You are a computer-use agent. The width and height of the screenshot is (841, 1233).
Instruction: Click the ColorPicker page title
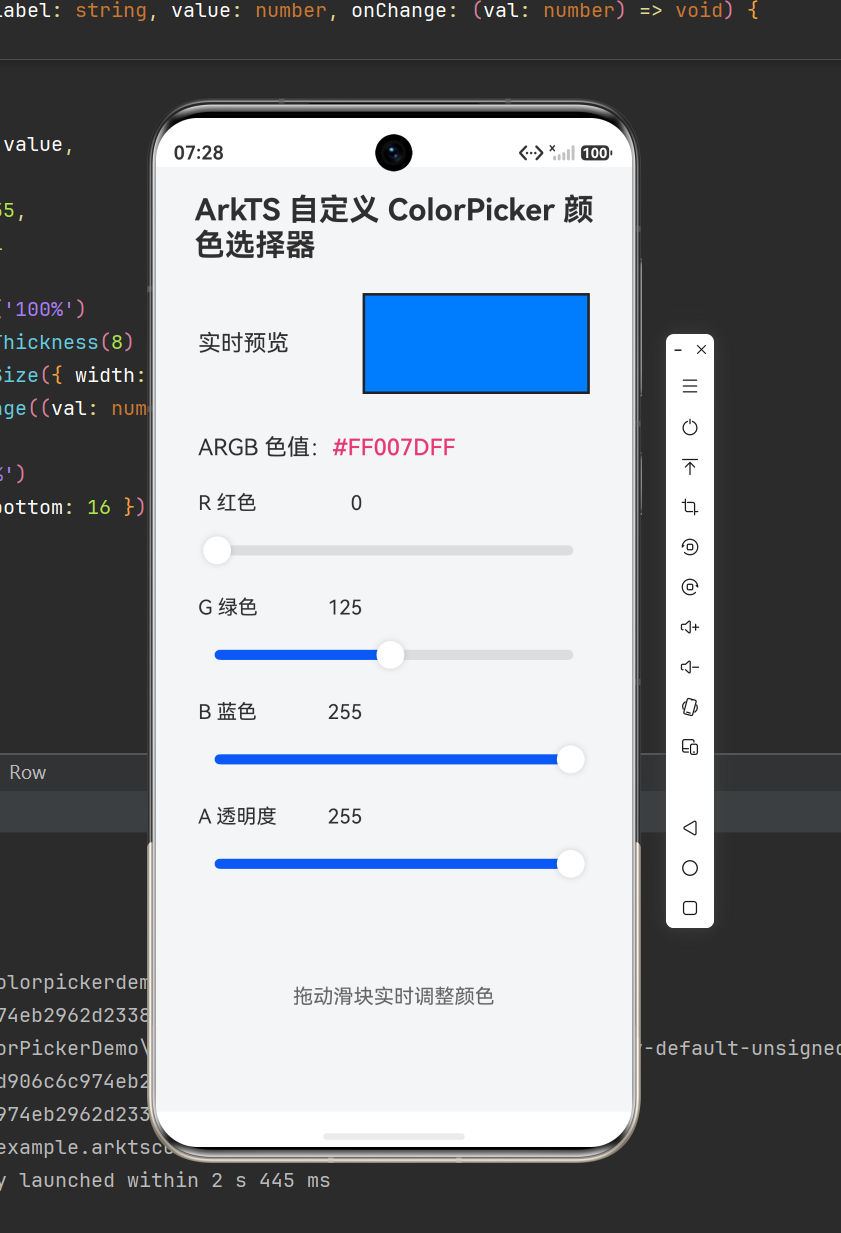(394, 227)
